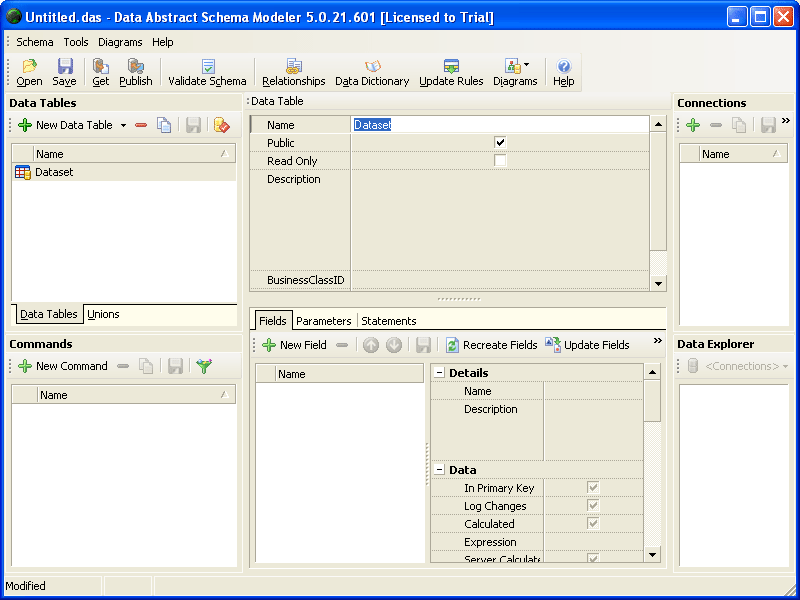This screenshot has width=800, height=600.
Task: Open the Data Dictionary
Action: [x=372, y=72]
